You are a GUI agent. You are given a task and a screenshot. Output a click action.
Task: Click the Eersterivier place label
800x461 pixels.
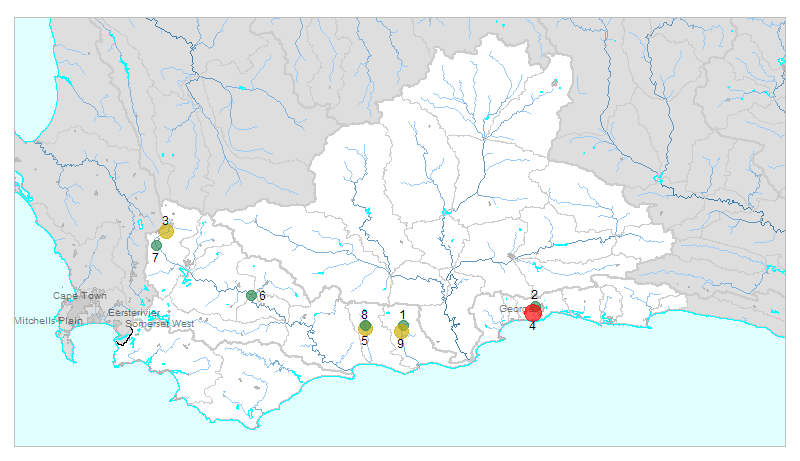point(134,313)
